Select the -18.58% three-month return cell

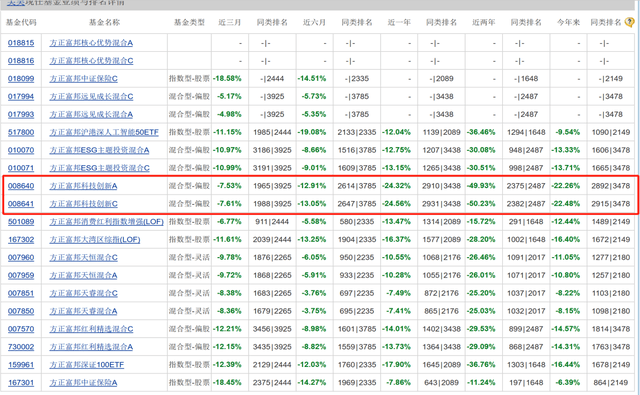pos(227,79)
